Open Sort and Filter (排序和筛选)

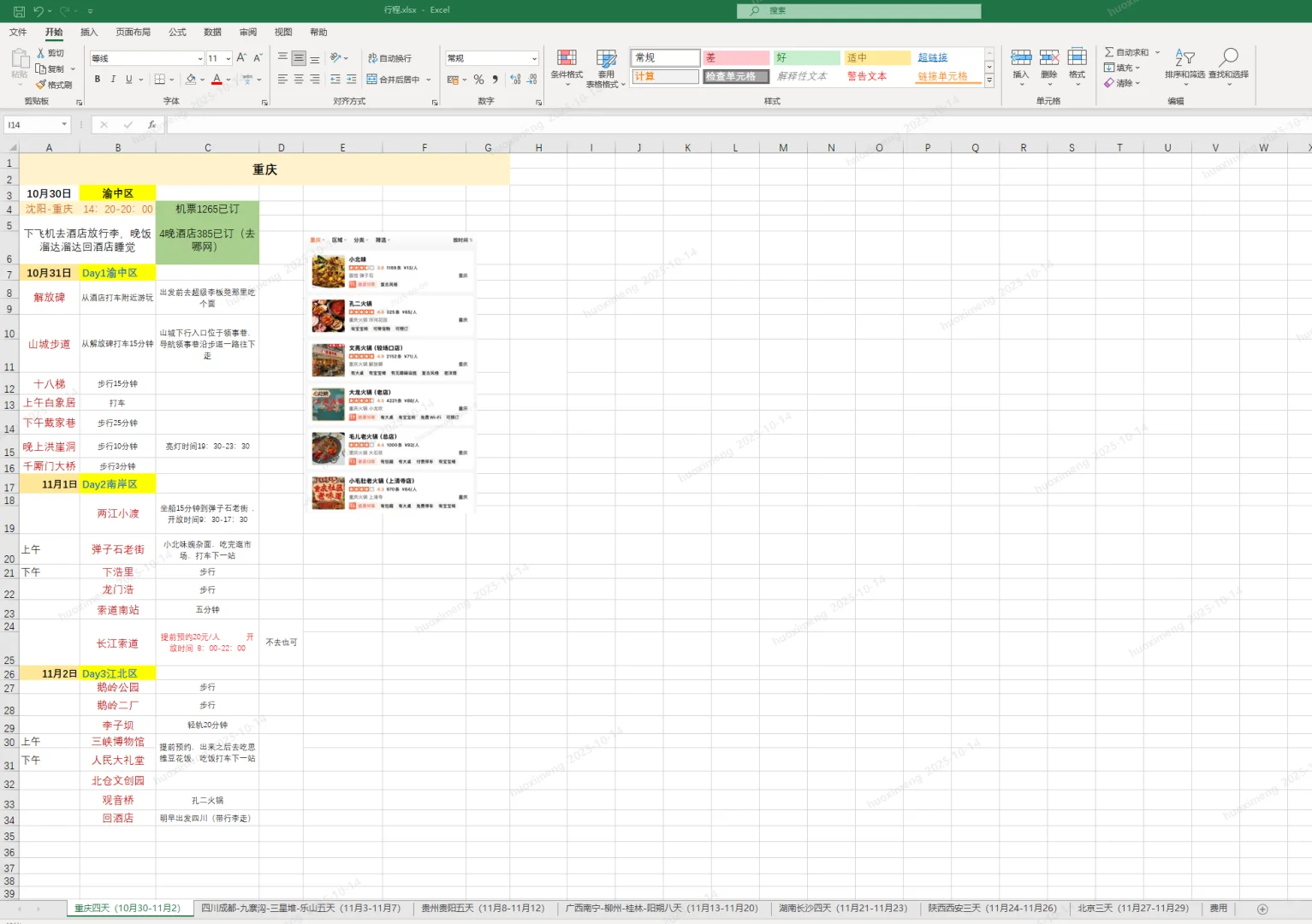(x=1184, y=66)
